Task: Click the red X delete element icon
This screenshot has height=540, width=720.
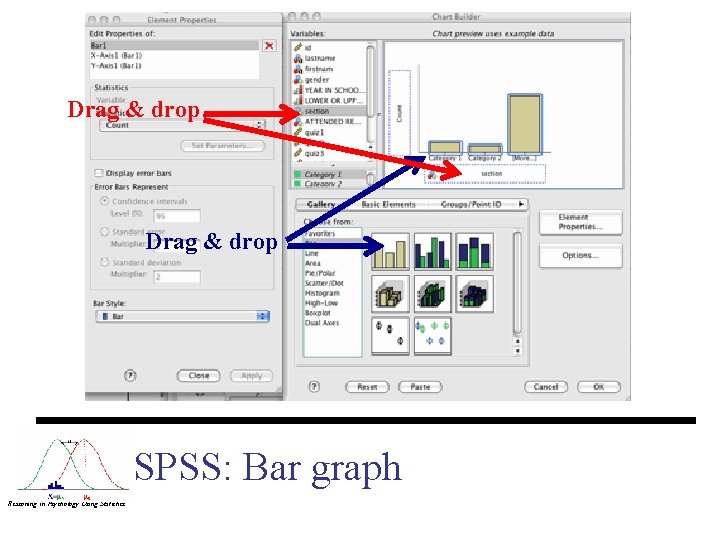Action: click(x=269, y=45)
